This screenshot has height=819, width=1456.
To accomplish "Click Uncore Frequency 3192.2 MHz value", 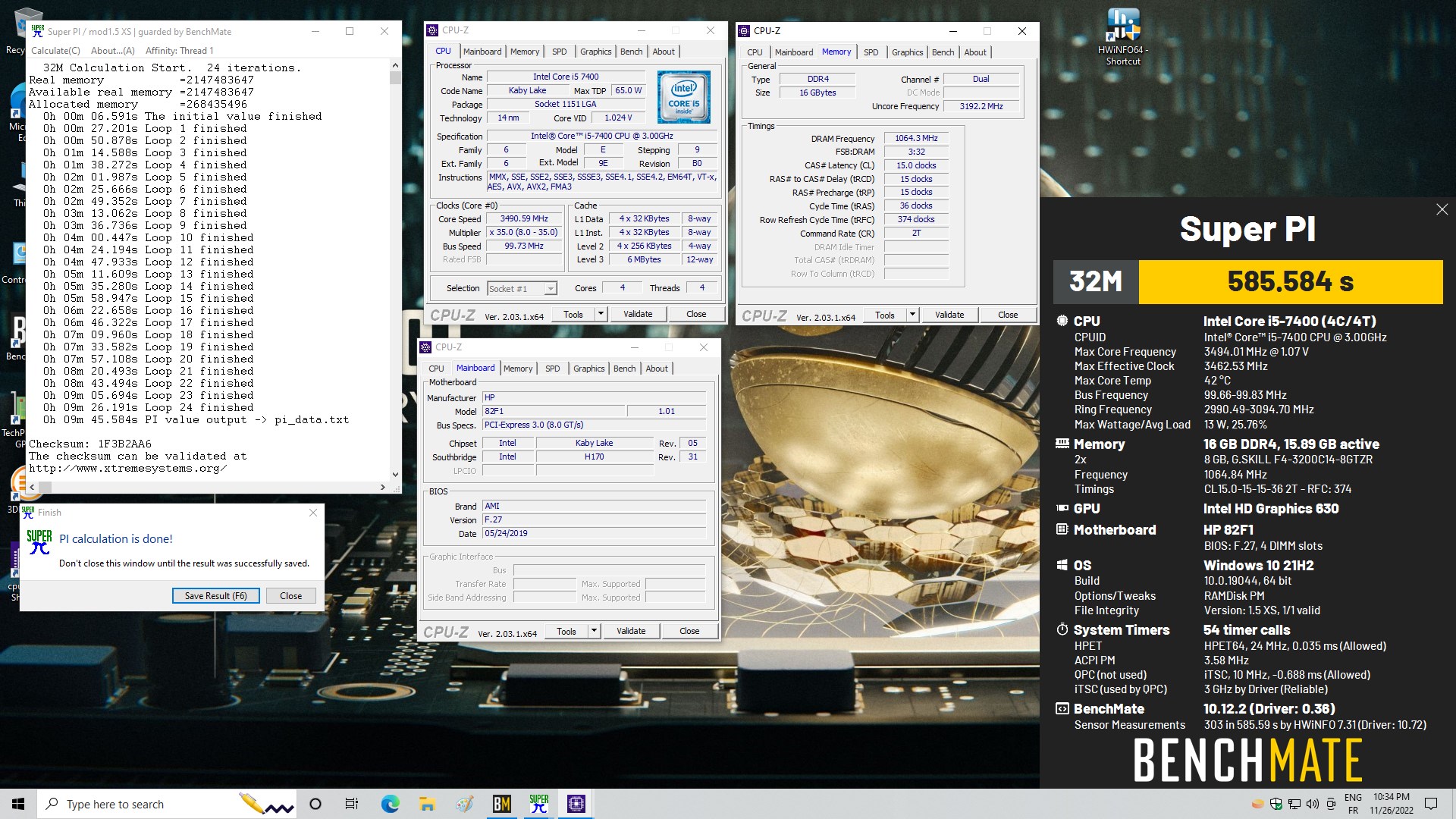I will [x=981, y=106].
